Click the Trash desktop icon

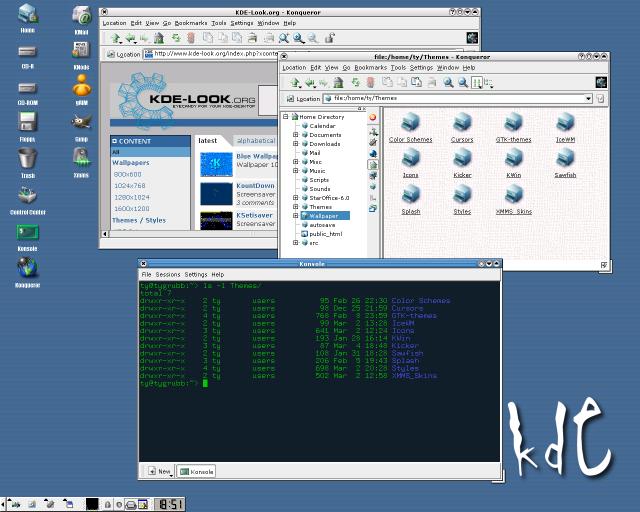27,158
